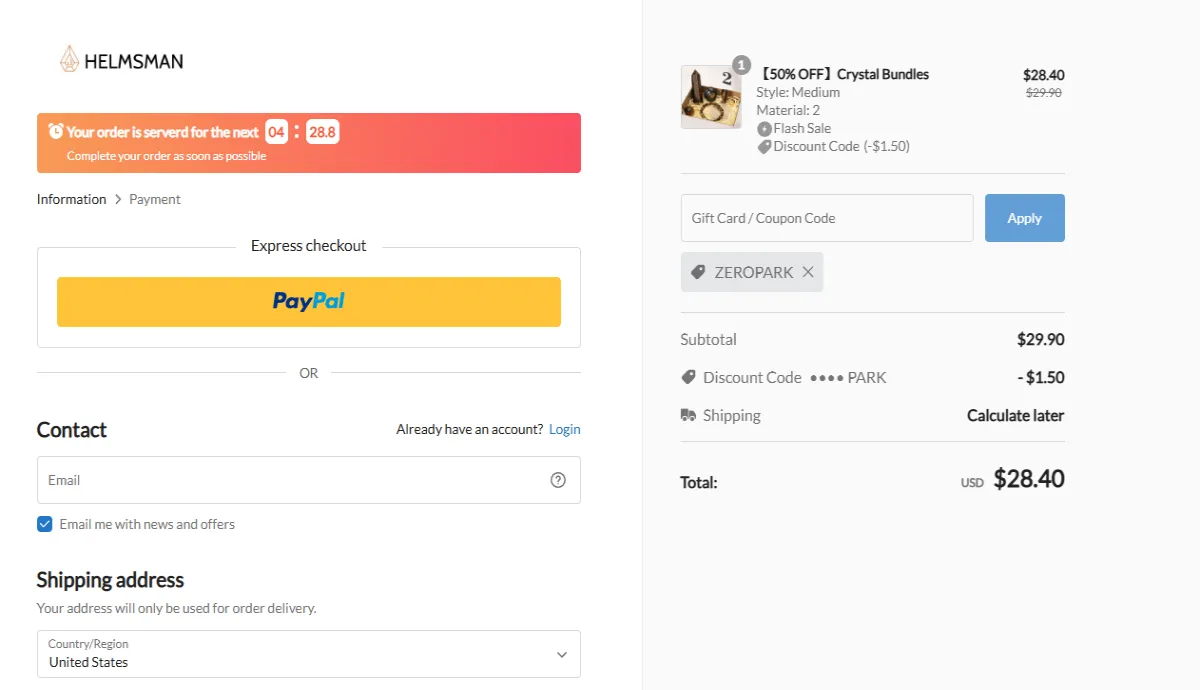Click the Gift Card / Coupon Code field
This screenshot has height=690, width=1200.
826,217
